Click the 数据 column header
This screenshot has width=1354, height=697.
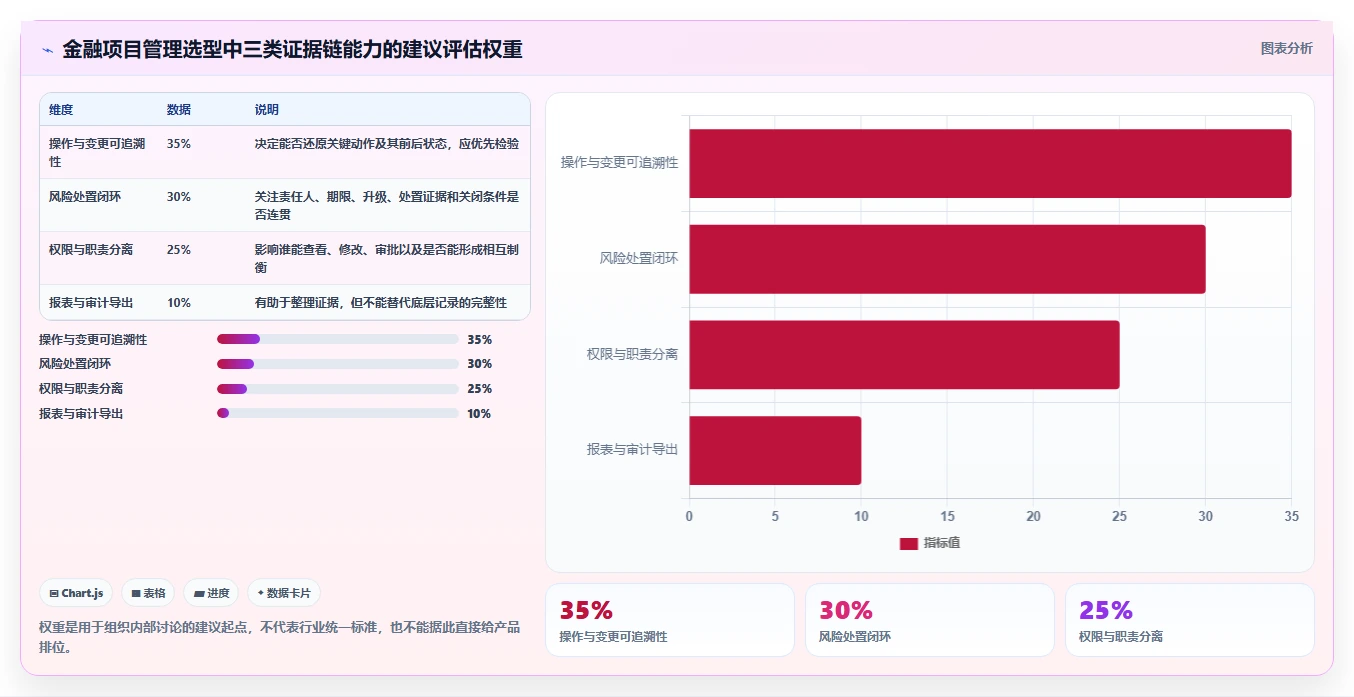179,110
